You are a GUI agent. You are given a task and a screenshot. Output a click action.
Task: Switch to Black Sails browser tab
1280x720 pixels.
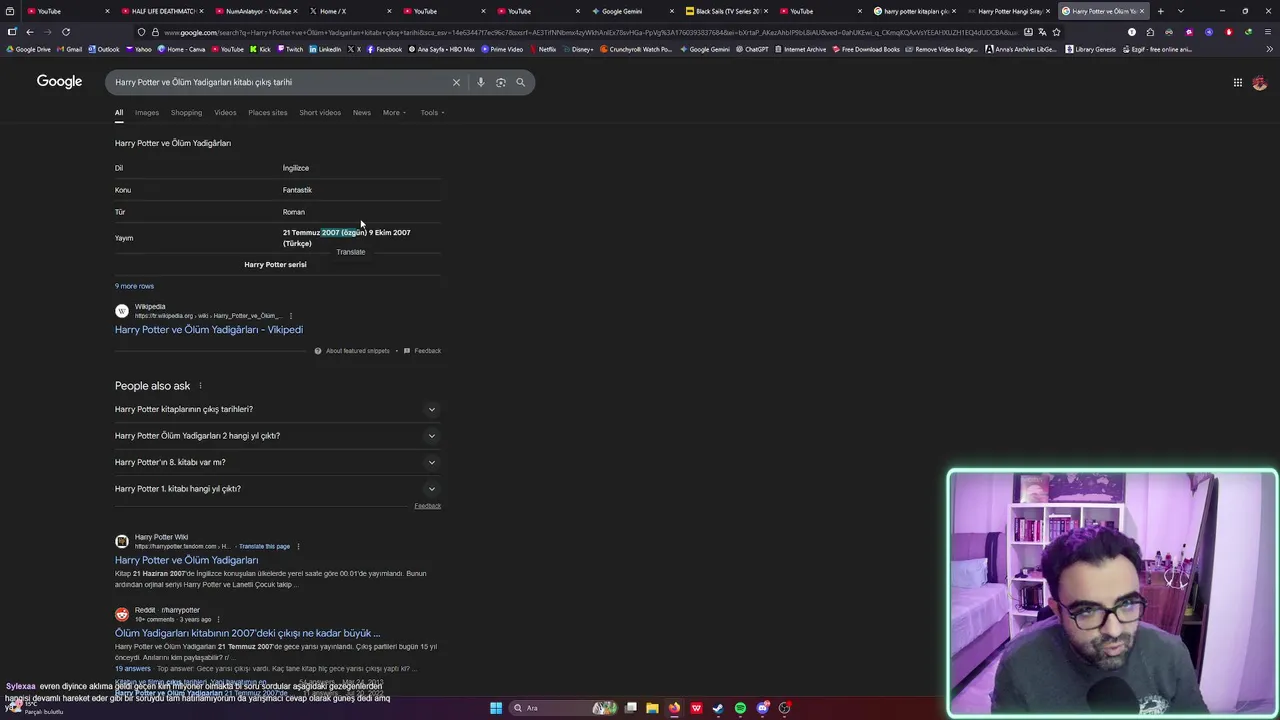tap(726, 11)
